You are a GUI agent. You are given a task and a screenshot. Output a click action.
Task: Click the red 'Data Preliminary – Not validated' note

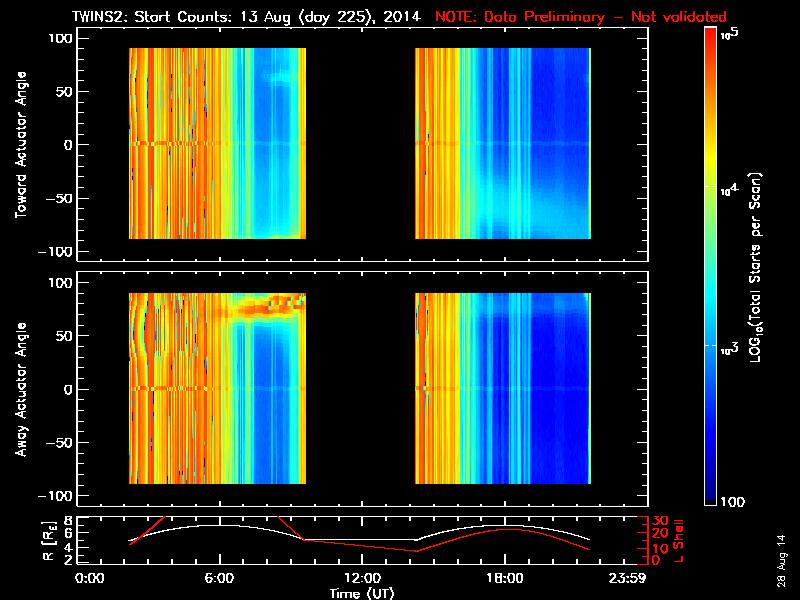[581, 16]
